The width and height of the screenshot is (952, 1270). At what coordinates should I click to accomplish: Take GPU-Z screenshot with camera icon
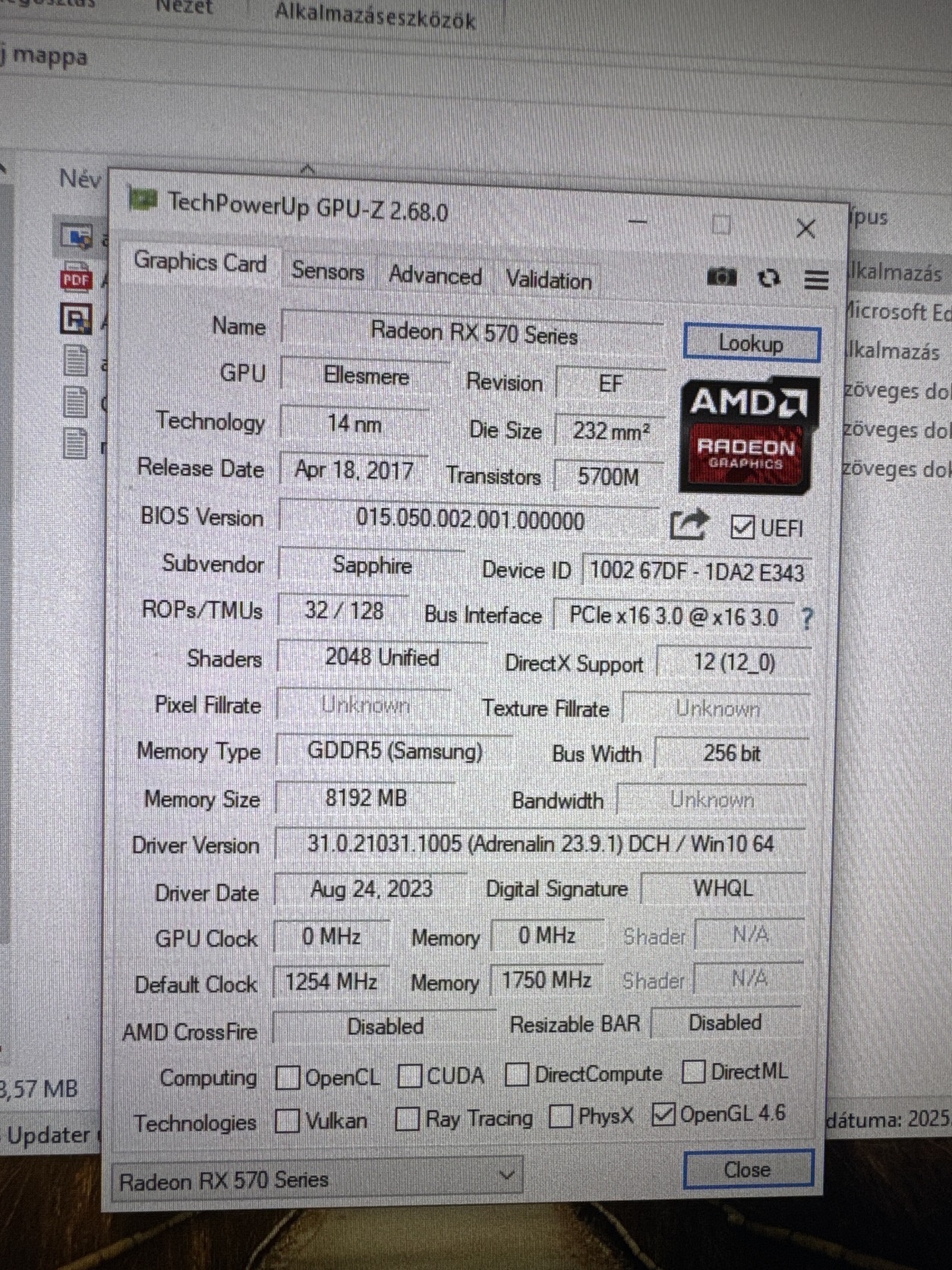[x=721, y=277]
